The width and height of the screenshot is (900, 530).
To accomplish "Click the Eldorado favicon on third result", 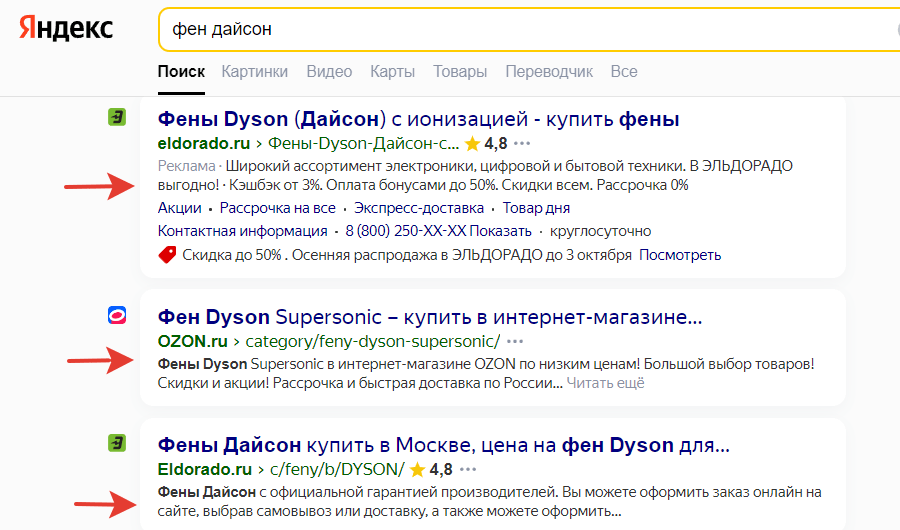I will [117, 443].
